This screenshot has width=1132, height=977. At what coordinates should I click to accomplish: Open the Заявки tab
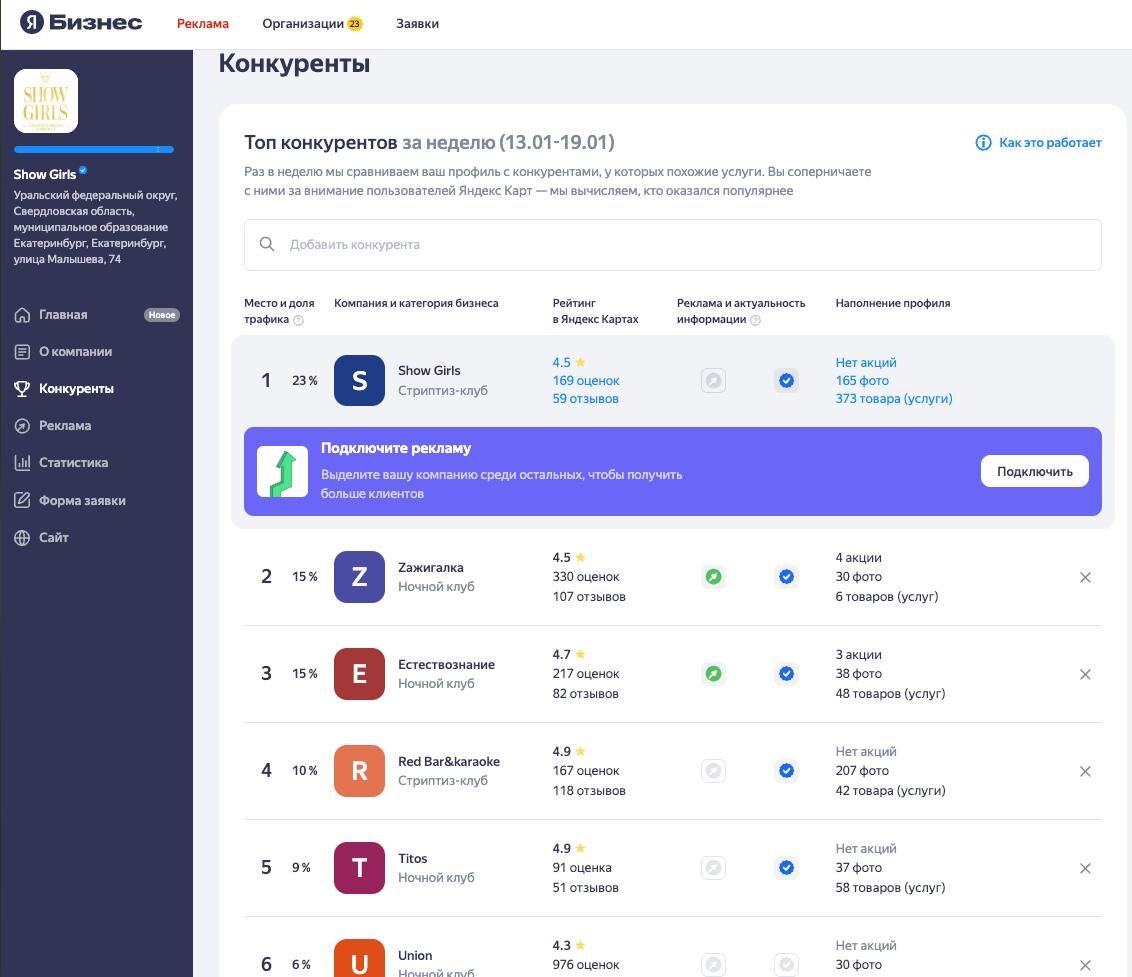point(417,24)
